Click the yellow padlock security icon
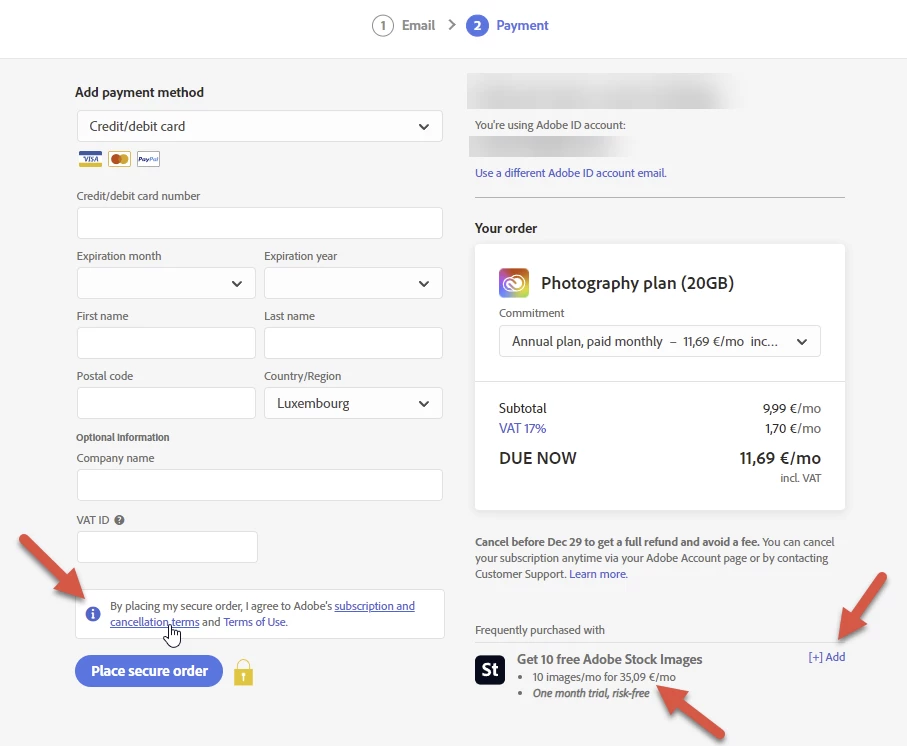The height and width of the screenshot is (746, 907). point(244,673)
